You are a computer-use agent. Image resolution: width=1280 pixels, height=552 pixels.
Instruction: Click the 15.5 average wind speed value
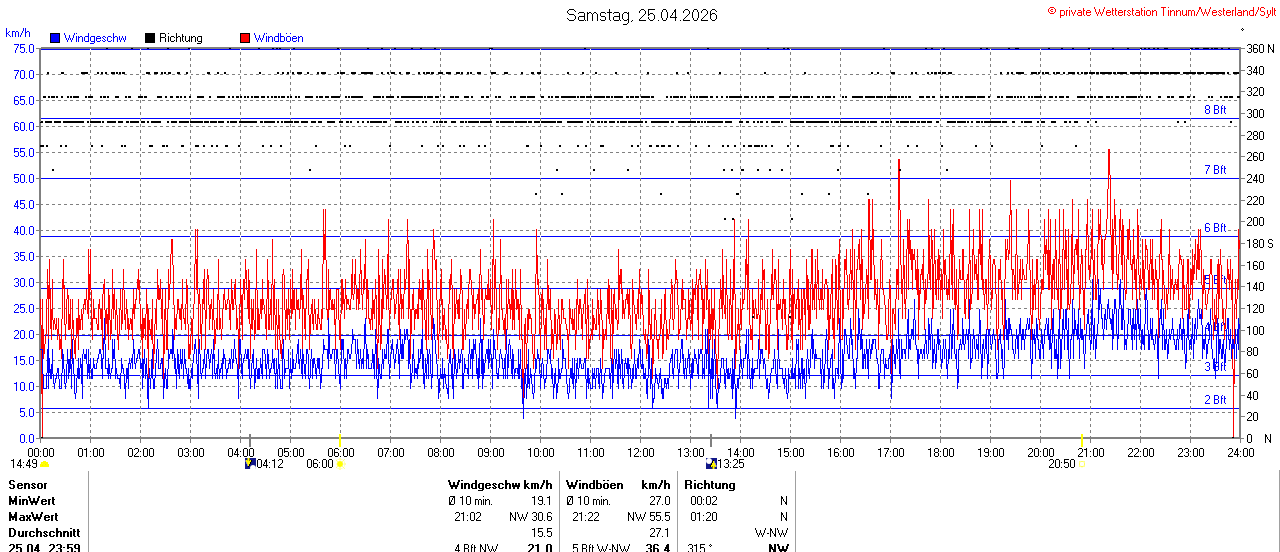(541, 533)
